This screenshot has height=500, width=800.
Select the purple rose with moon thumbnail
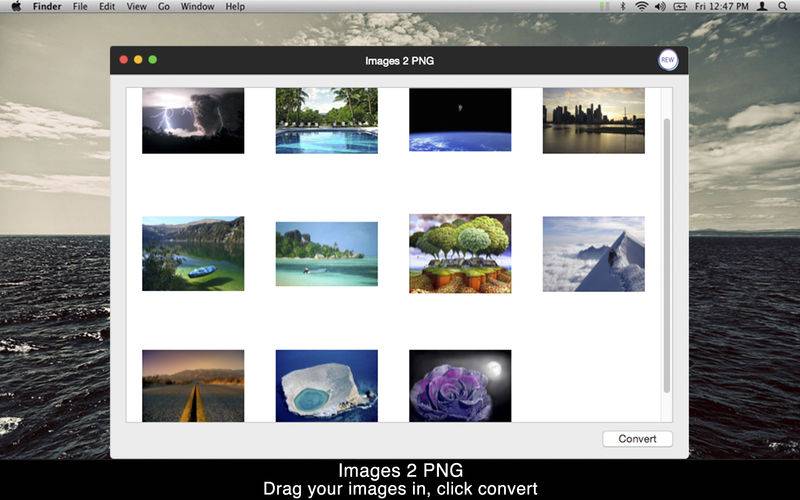pos(460,386)
